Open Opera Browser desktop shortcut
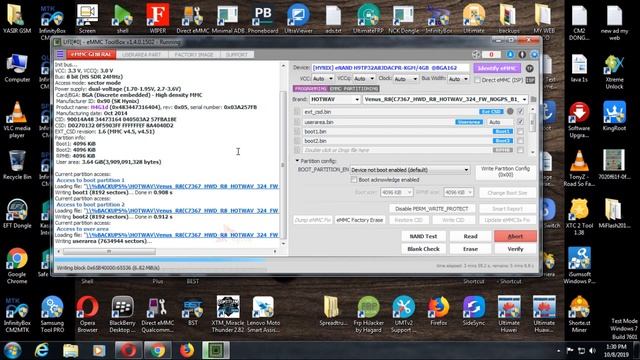The image size is (640, 360). pos(87,314)
